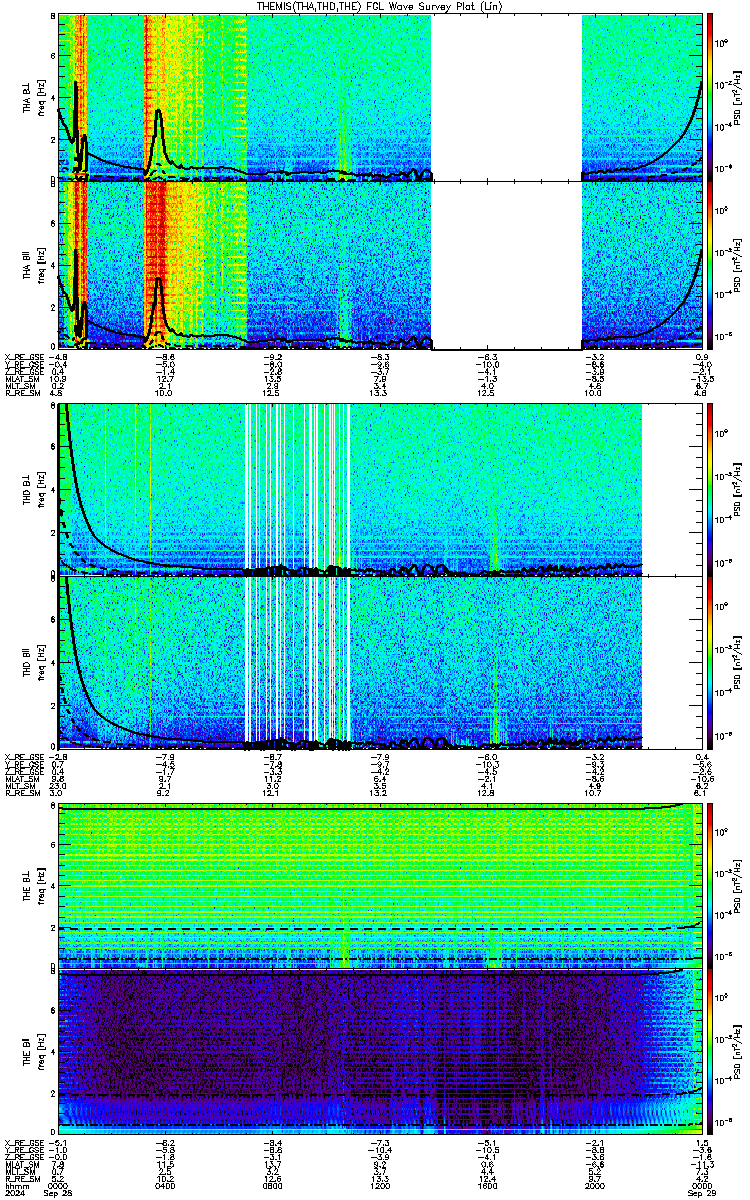Screen dimensions: 750x1200
Task: Click the white data gap in THA B∥ panel
Action: [x=507, y=264]
